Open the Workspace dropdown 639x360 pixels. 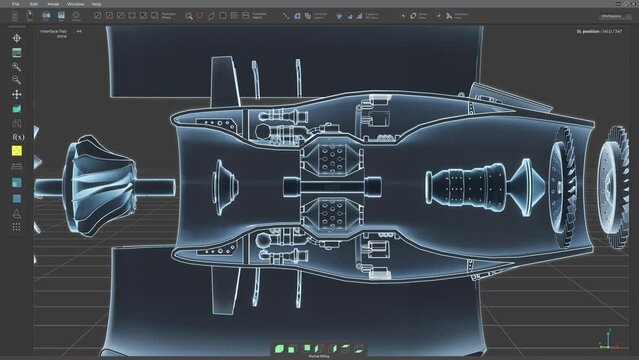tap(615, 16)
